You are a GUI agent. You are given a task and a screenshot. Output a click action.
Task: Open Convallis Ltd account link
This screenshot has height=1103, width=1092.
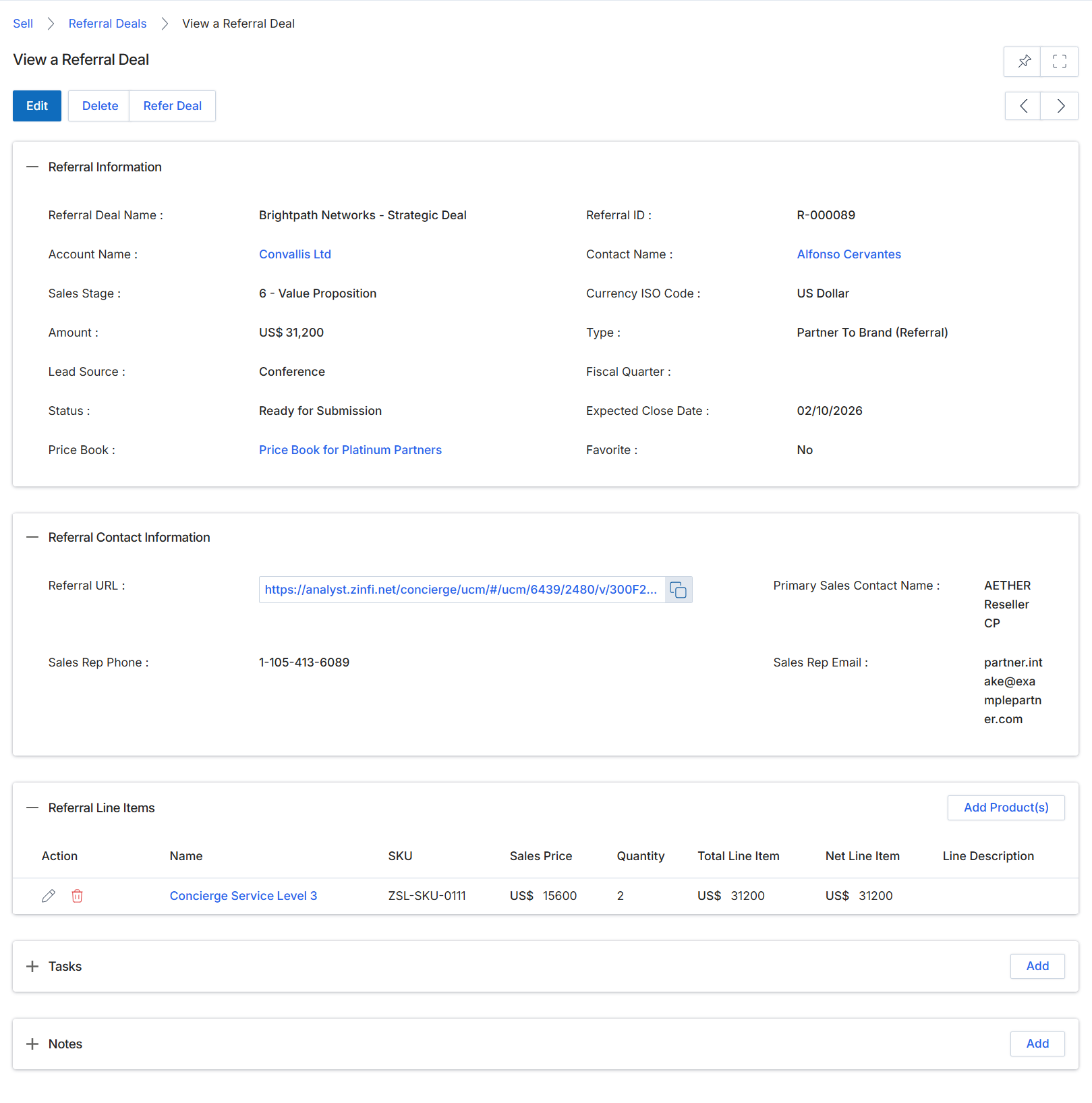295,254
